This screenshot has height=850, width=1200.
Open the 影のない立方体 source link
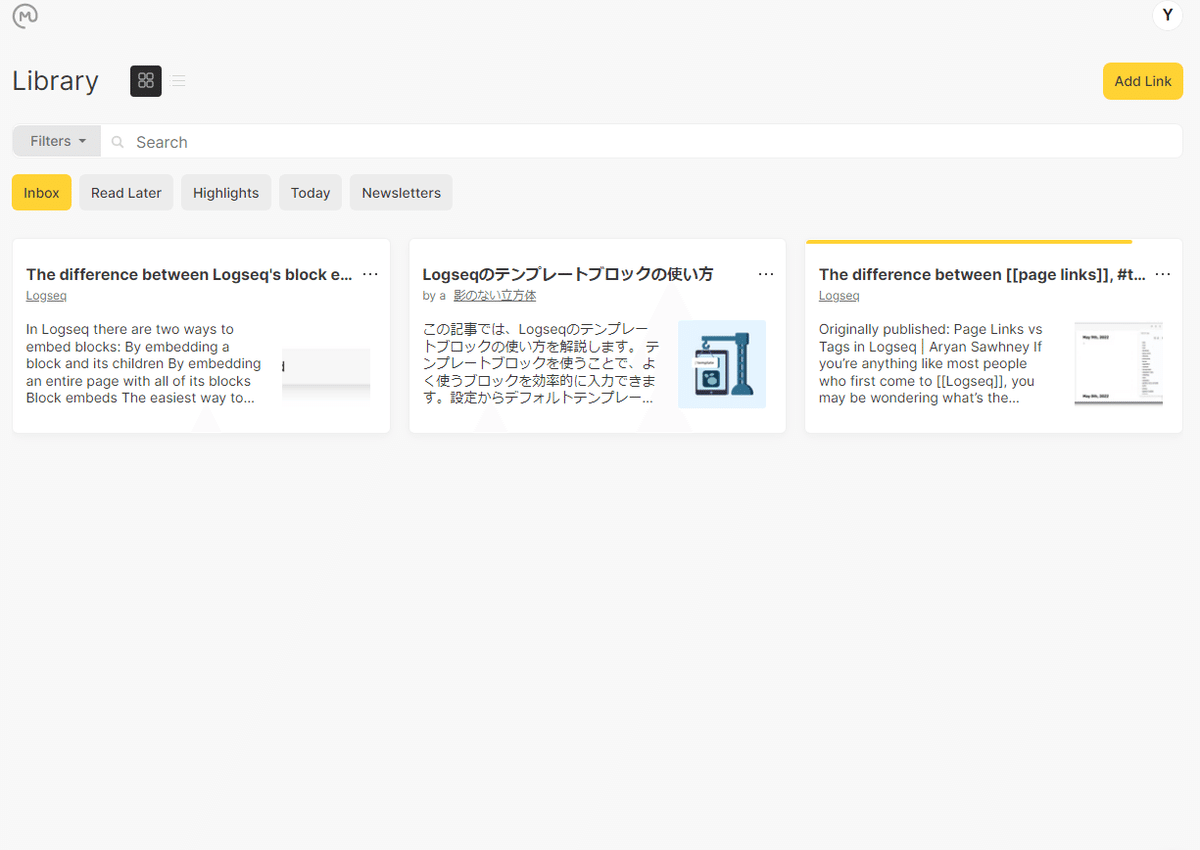pyautogui.click(x=495, y=296)
